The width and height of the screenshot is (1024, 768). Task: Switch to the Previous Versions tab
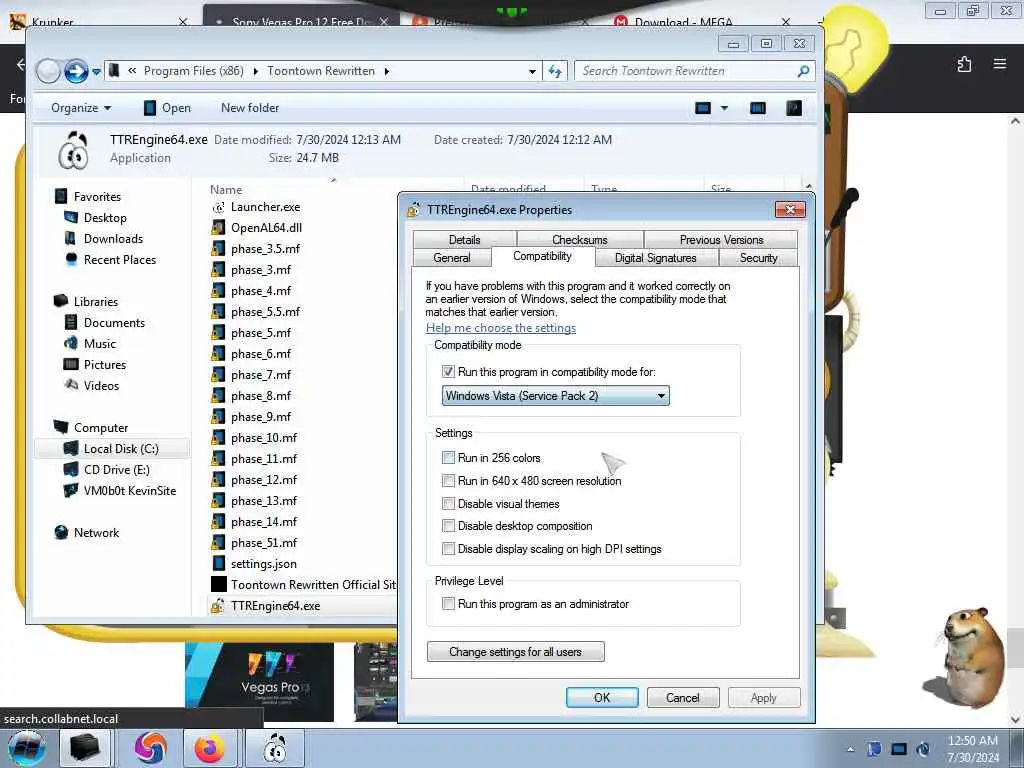[x=721, y=240]
